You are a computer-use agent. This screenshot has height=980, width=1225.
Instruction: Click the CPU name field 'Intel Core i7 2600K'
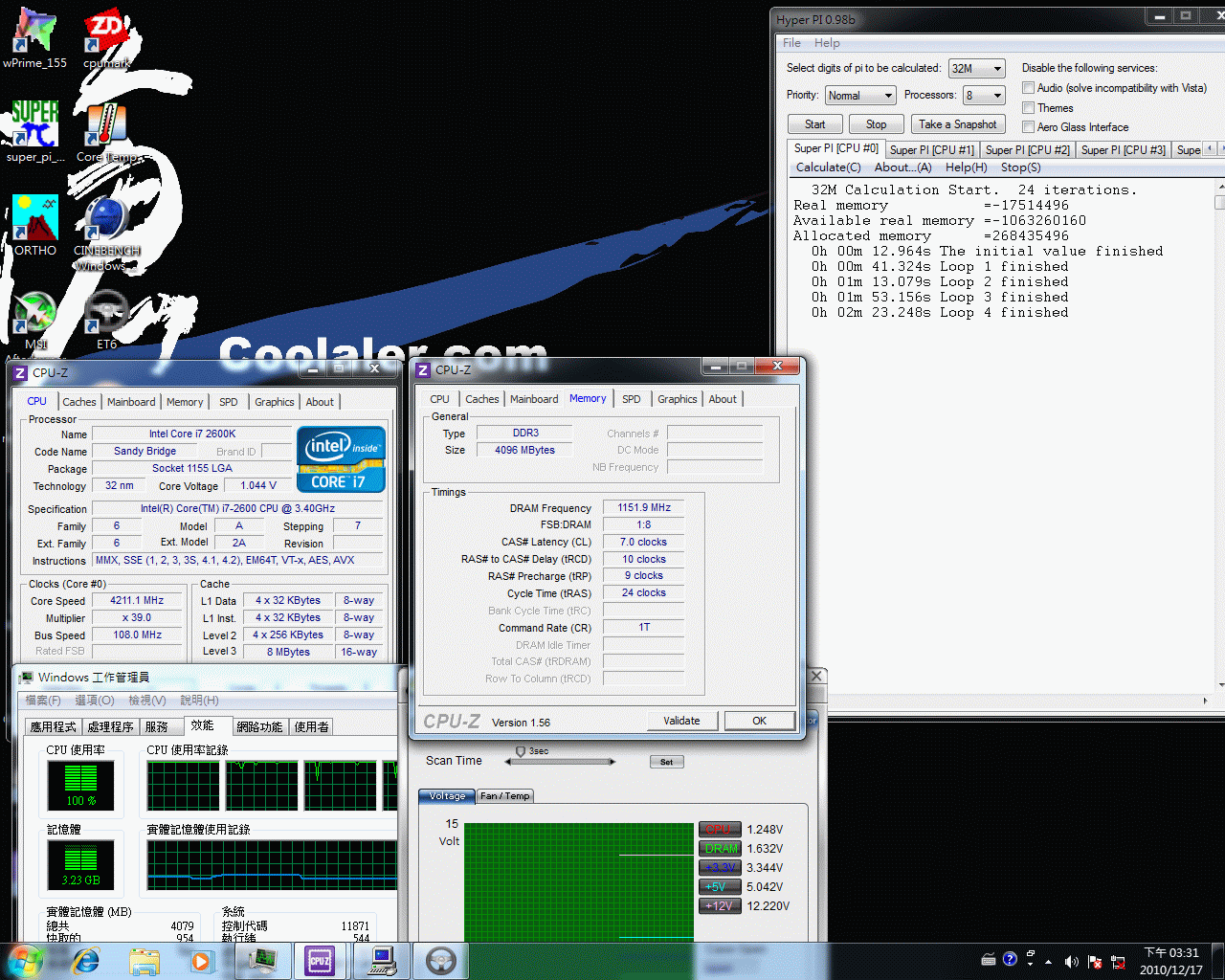pyautogui.click(x=191, y=434)
